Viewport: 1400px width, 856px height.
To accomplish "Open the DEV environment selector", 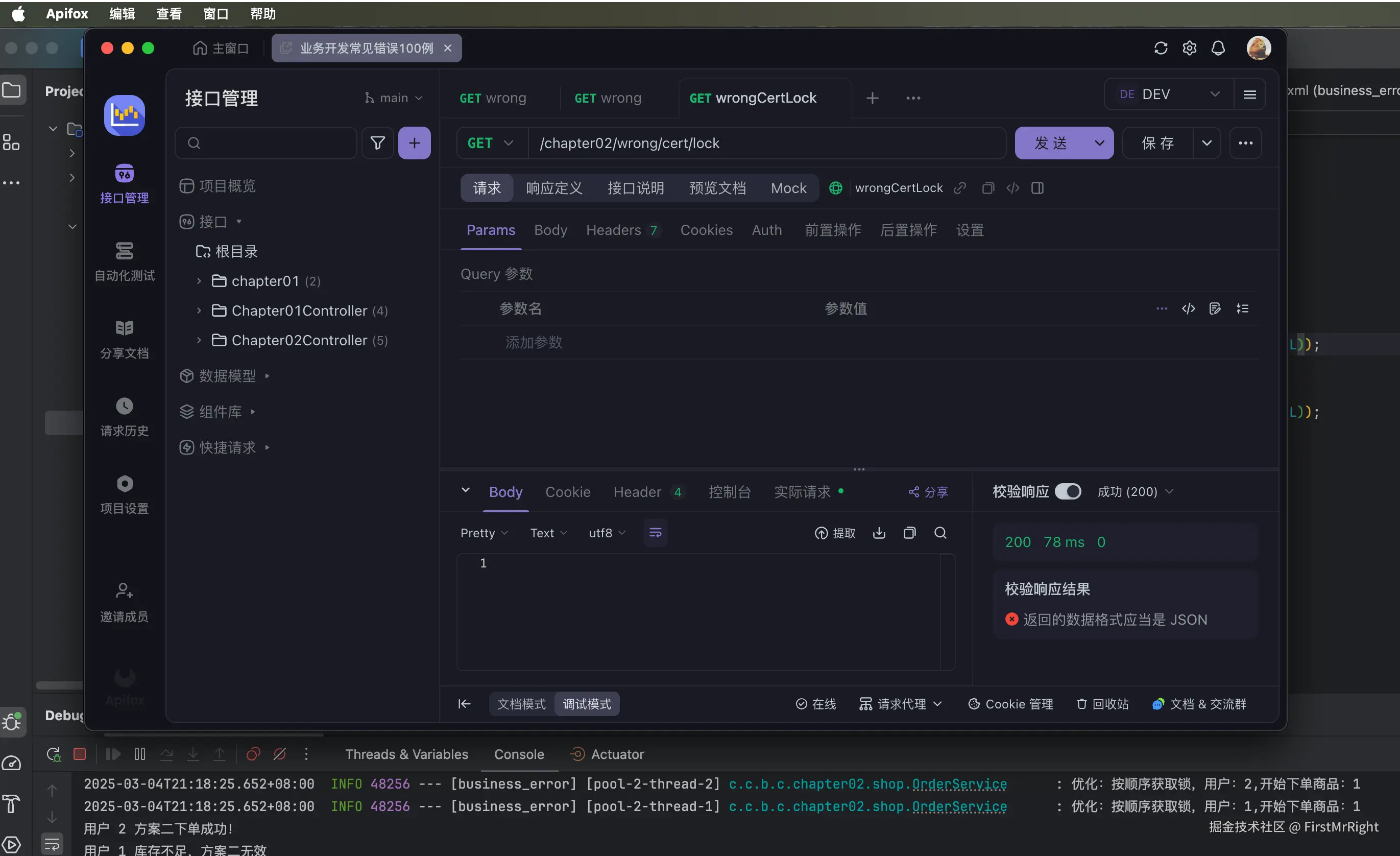I will (1169, 94).
